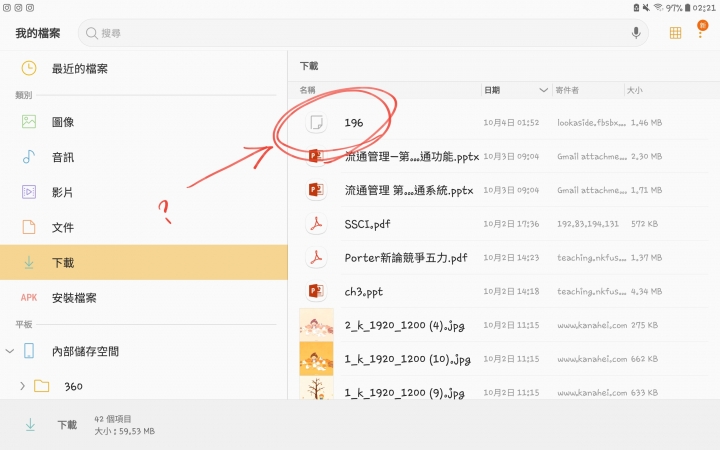This screenshot has width=720, height=450.
Task: Click the 我的檔案 app title
Action: [x=38, y=33]
